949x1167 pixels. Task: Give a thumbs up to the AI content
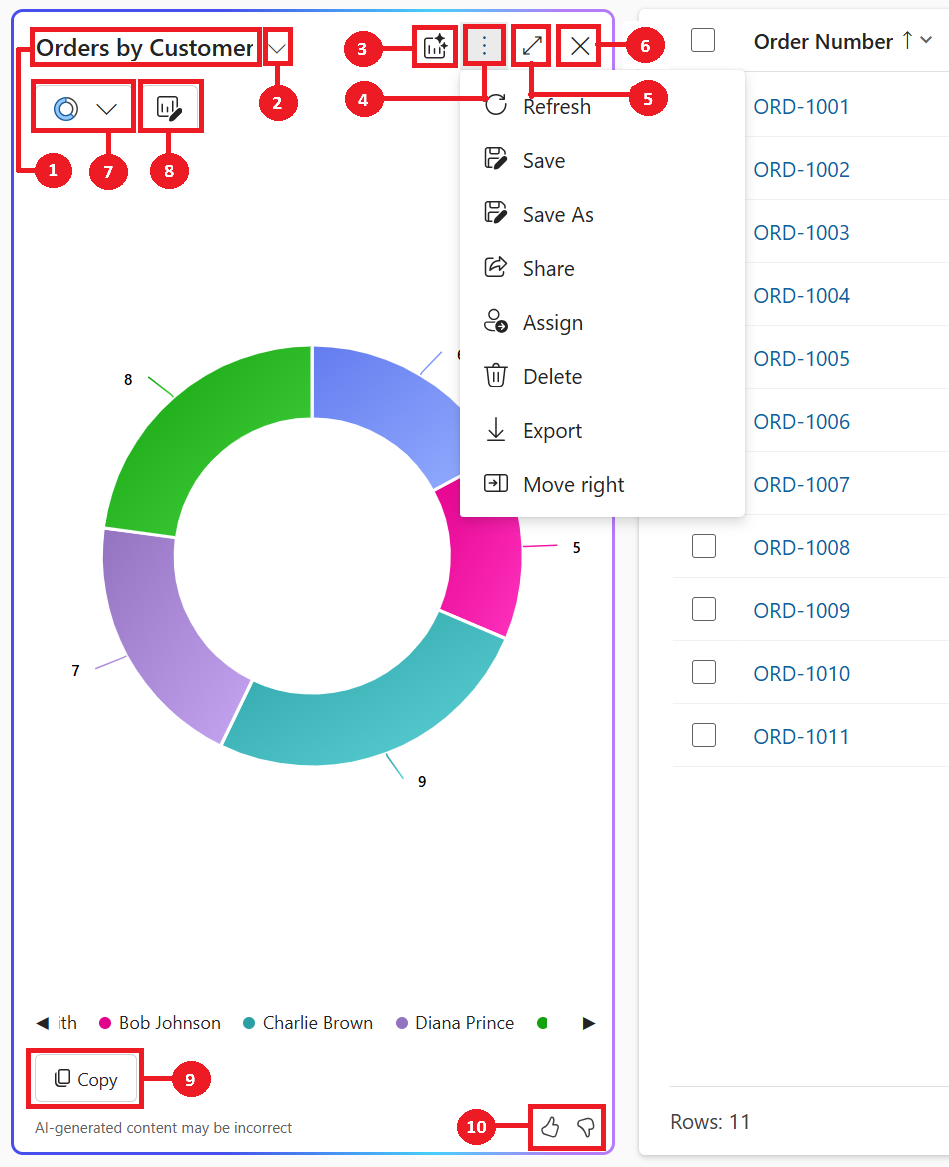click(x=549, y=1127)
